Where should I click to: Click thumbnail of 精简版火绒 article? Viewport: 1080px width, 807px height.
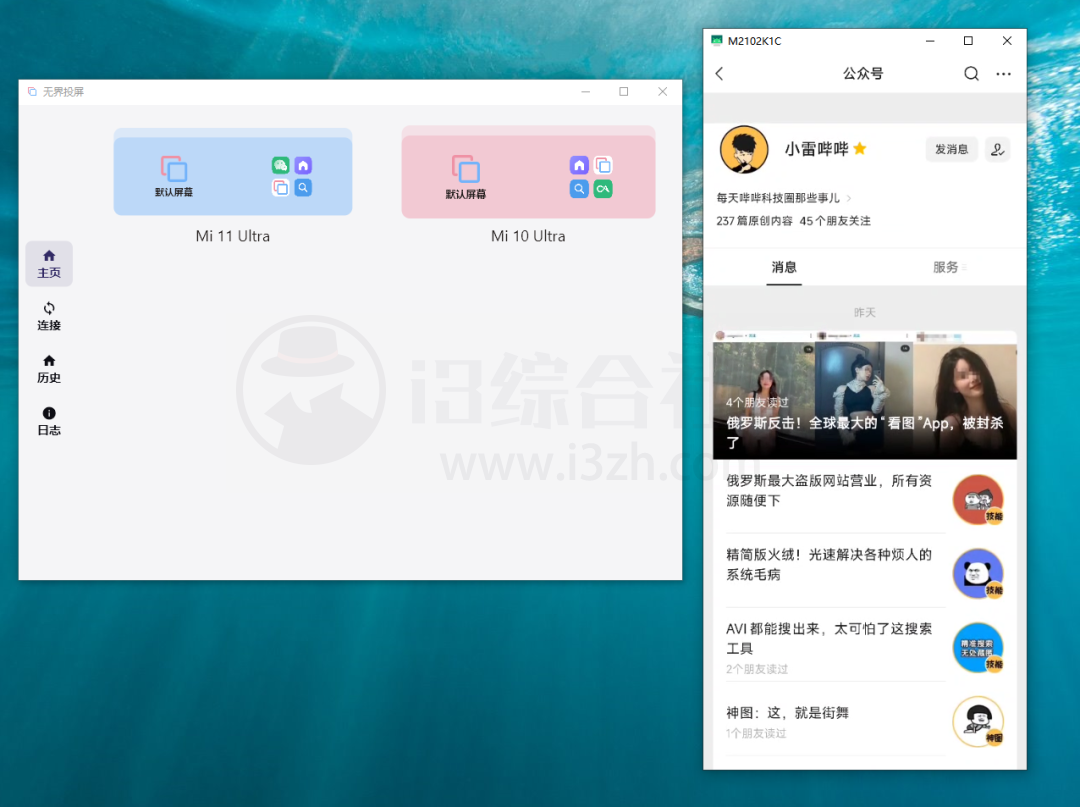tap(977, 574)
